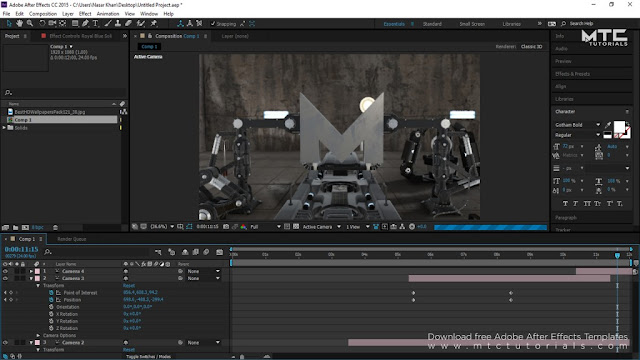
Task: Open the Composition menu
Action: 43,14
